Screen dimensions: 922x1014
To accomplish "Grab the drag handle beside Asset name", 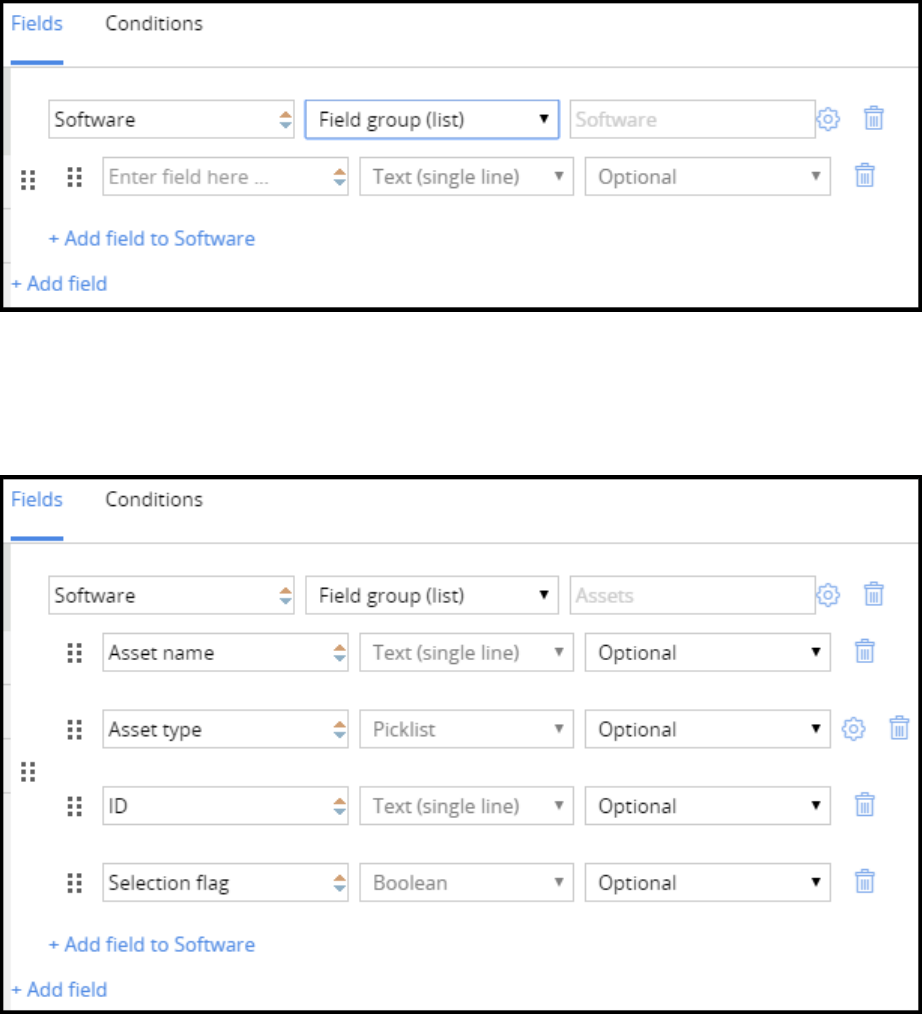I will (x=74, y=653).
